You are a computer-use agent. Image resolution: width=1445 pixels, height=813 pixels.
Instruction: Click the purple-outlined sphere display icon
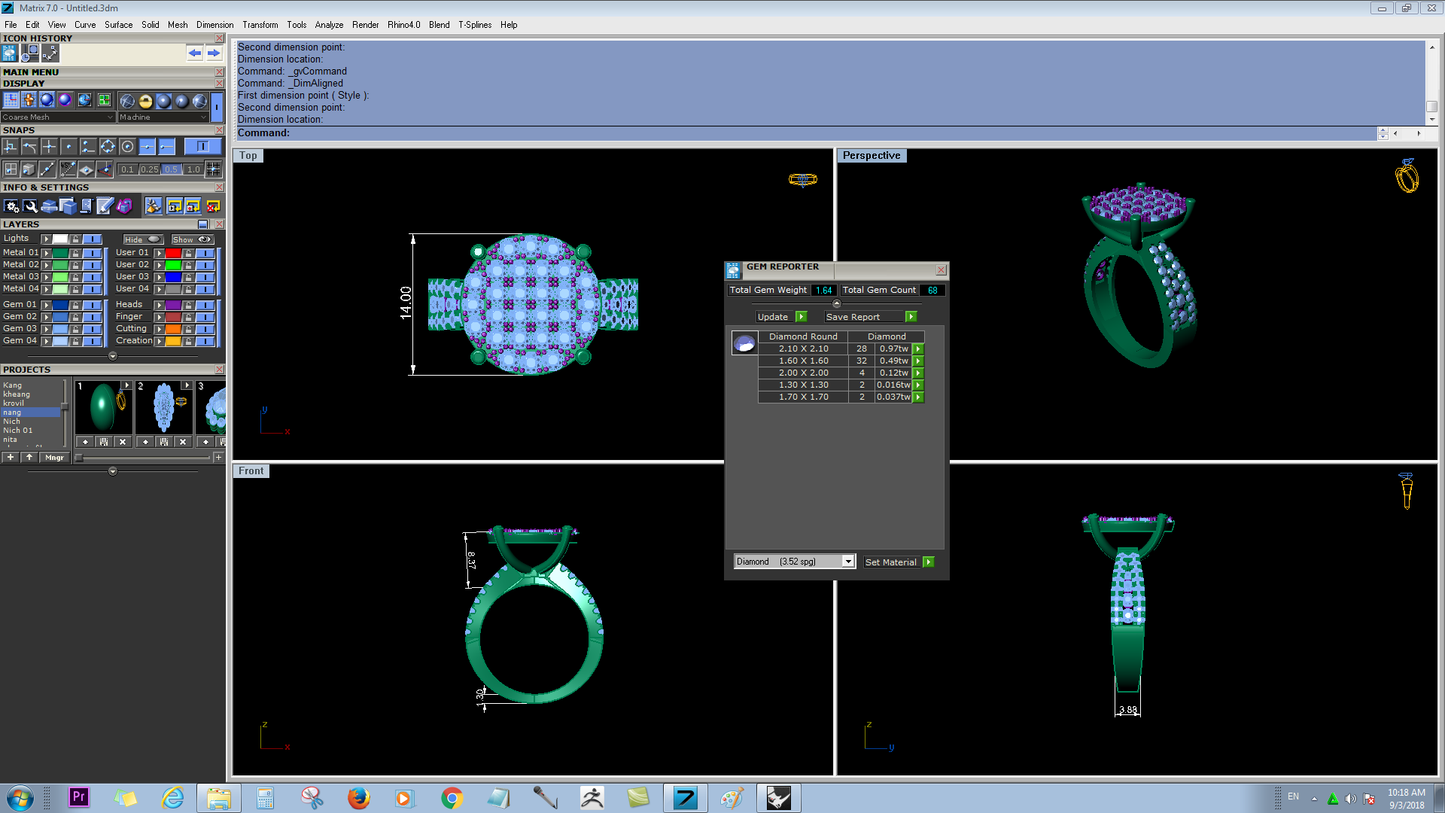(65, 100)
